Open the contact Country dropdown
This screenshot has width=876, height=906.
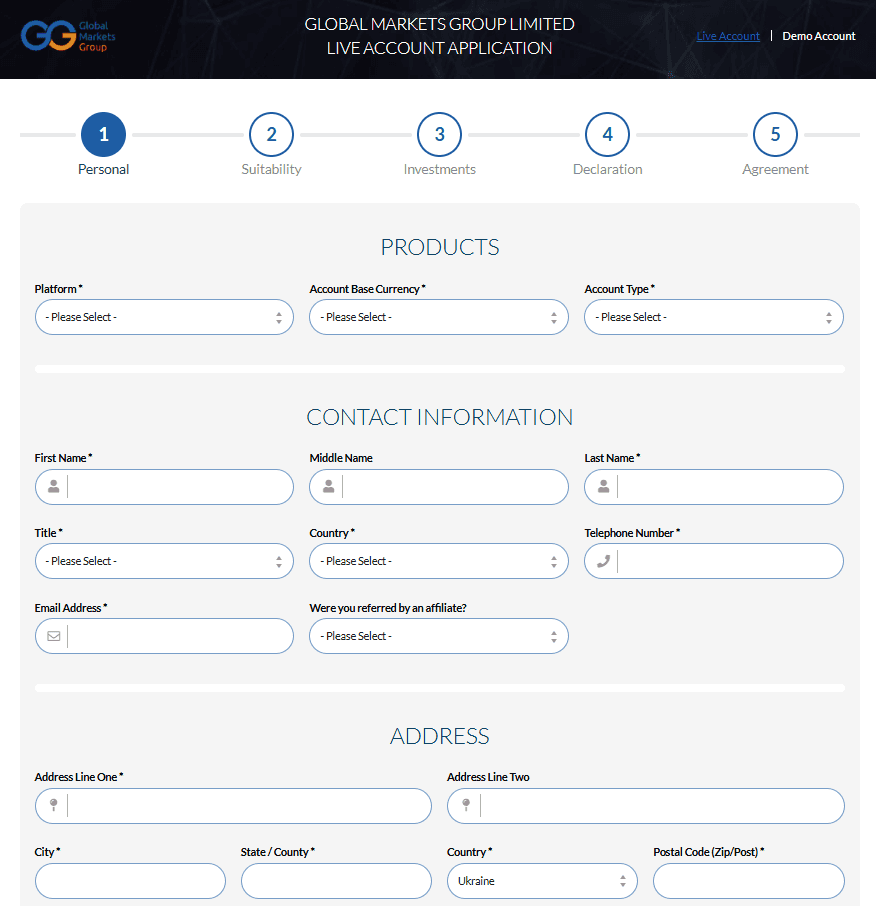pyautogui.click(x=439, y=561)
